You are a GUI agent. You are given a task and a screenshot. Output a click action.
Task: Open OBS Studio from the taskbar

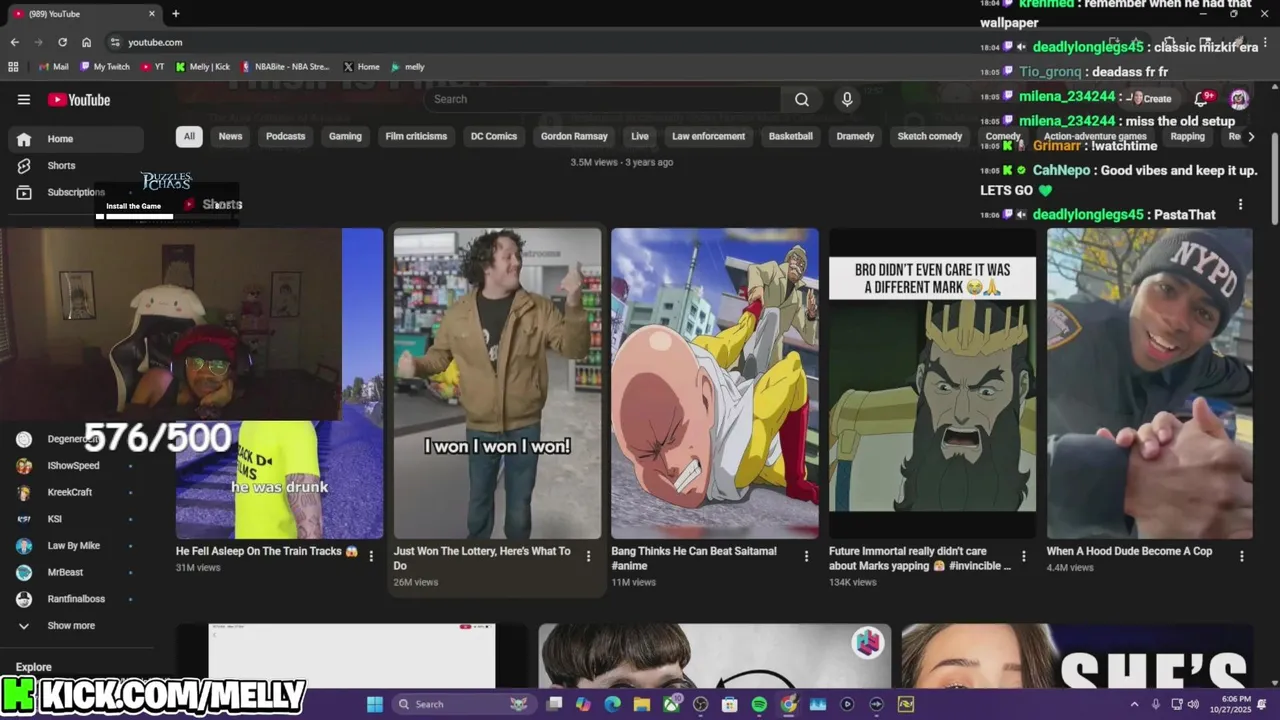(700, 704)
